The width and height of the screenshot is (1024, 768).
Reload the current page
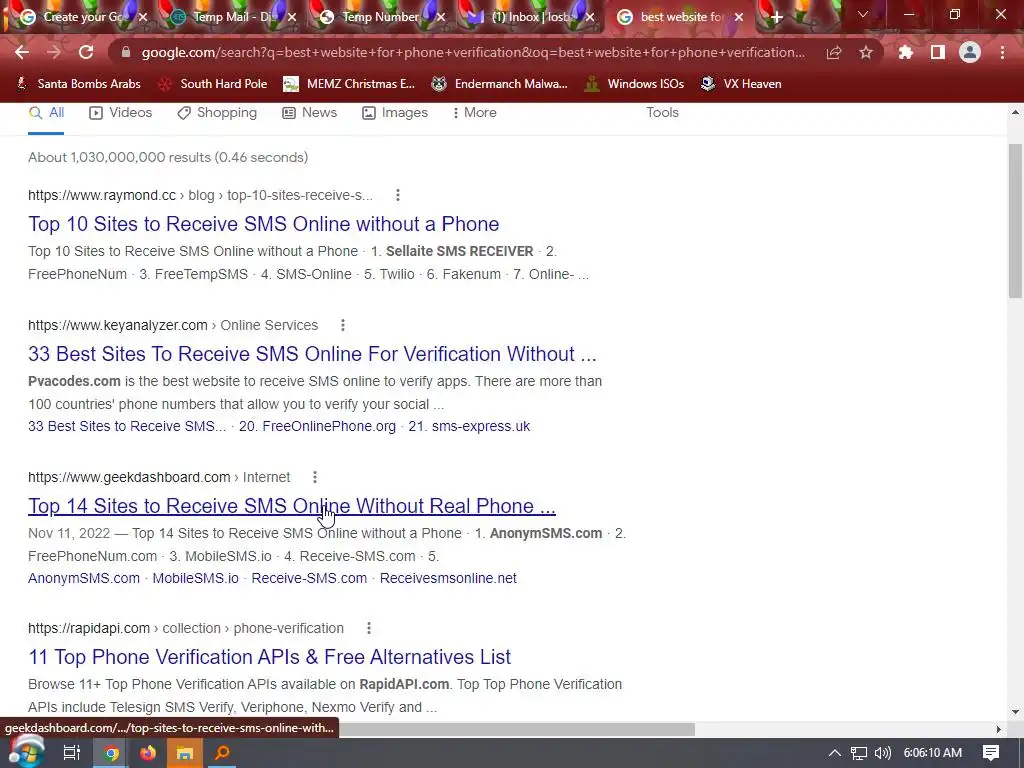coord(86,52)
